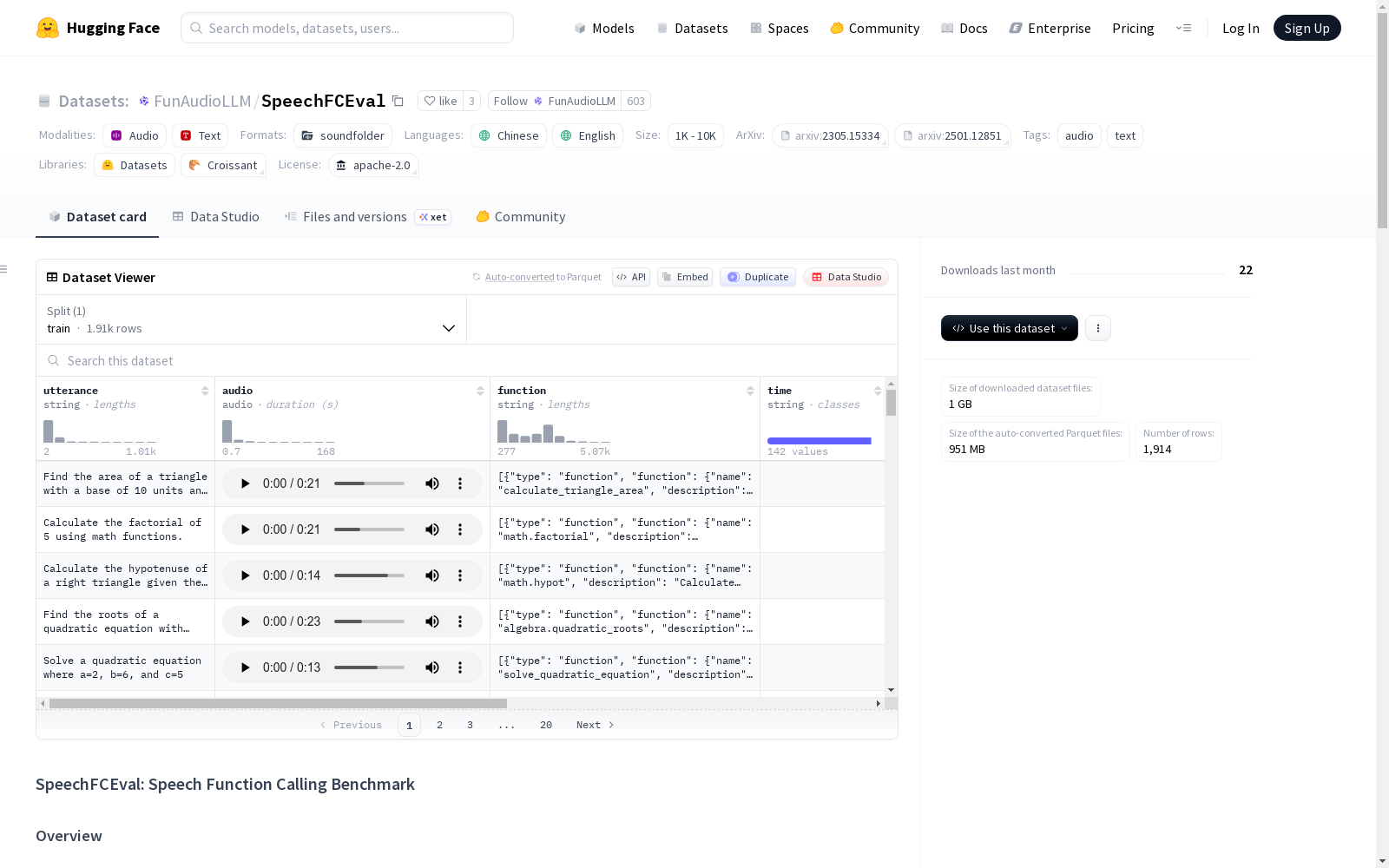Image resolution: width=1389 pixels, height=868 pixels.
Task: Adjust seek slider in the triangle area audio
Action: [x=369, y=483]
